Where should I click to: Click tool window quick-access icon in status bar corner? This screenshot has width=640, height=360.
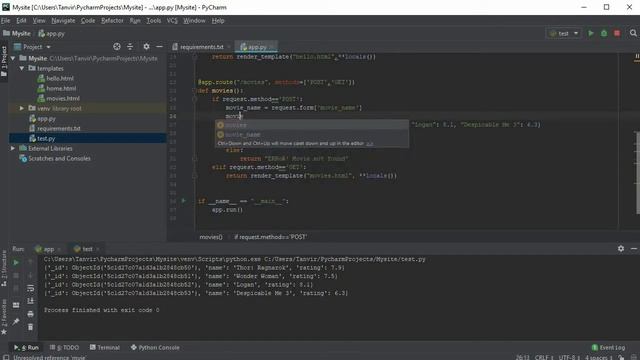(x=6, y=357)
